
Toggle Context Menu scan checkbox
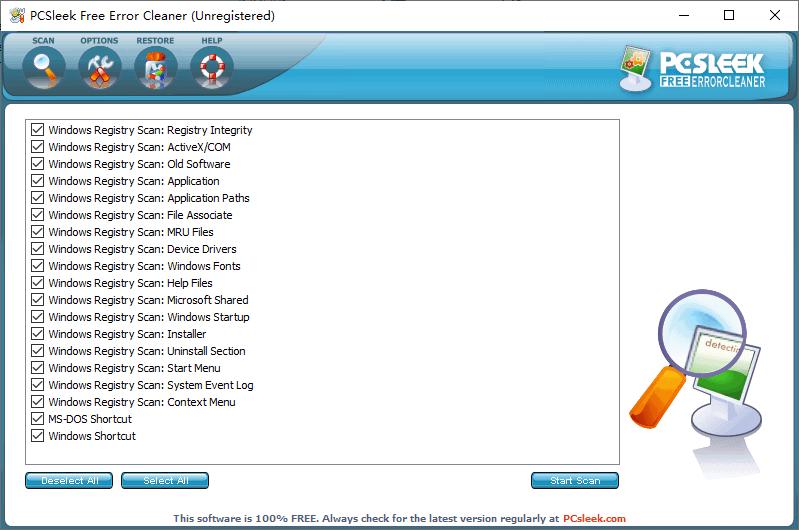click(37, 402)
